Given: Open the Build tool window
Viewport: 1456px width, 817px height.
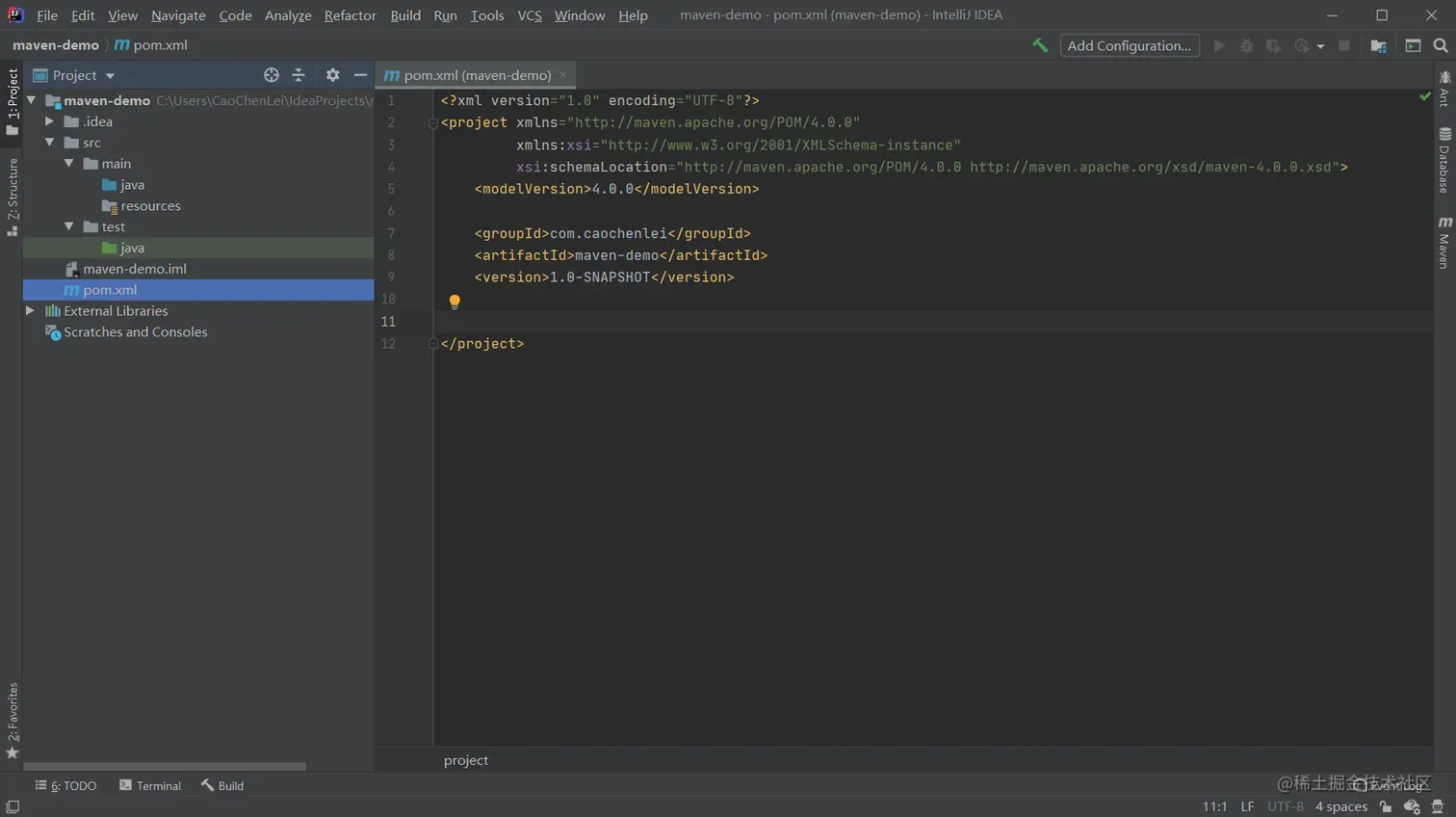Looking at the screenshot, I should [x=222, y=785].
